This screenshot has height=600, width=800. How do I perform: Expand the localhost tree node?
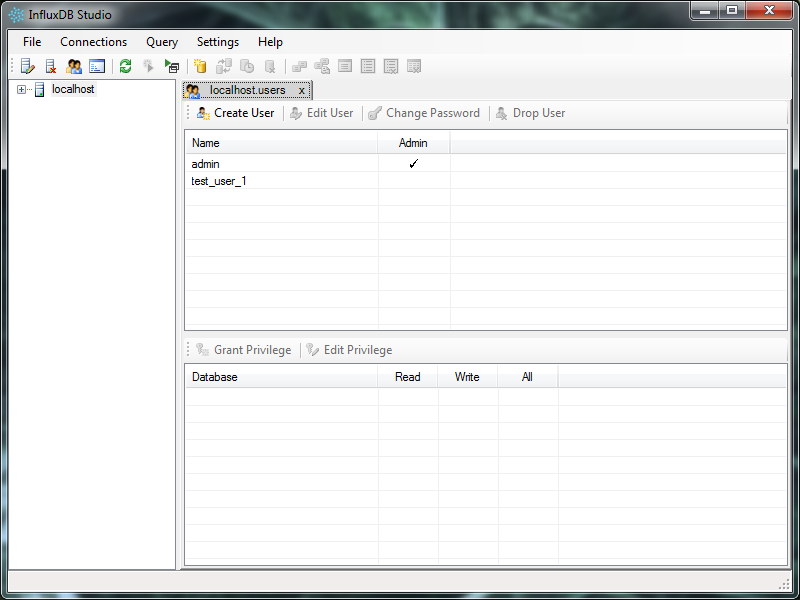(x=21, y=90)
